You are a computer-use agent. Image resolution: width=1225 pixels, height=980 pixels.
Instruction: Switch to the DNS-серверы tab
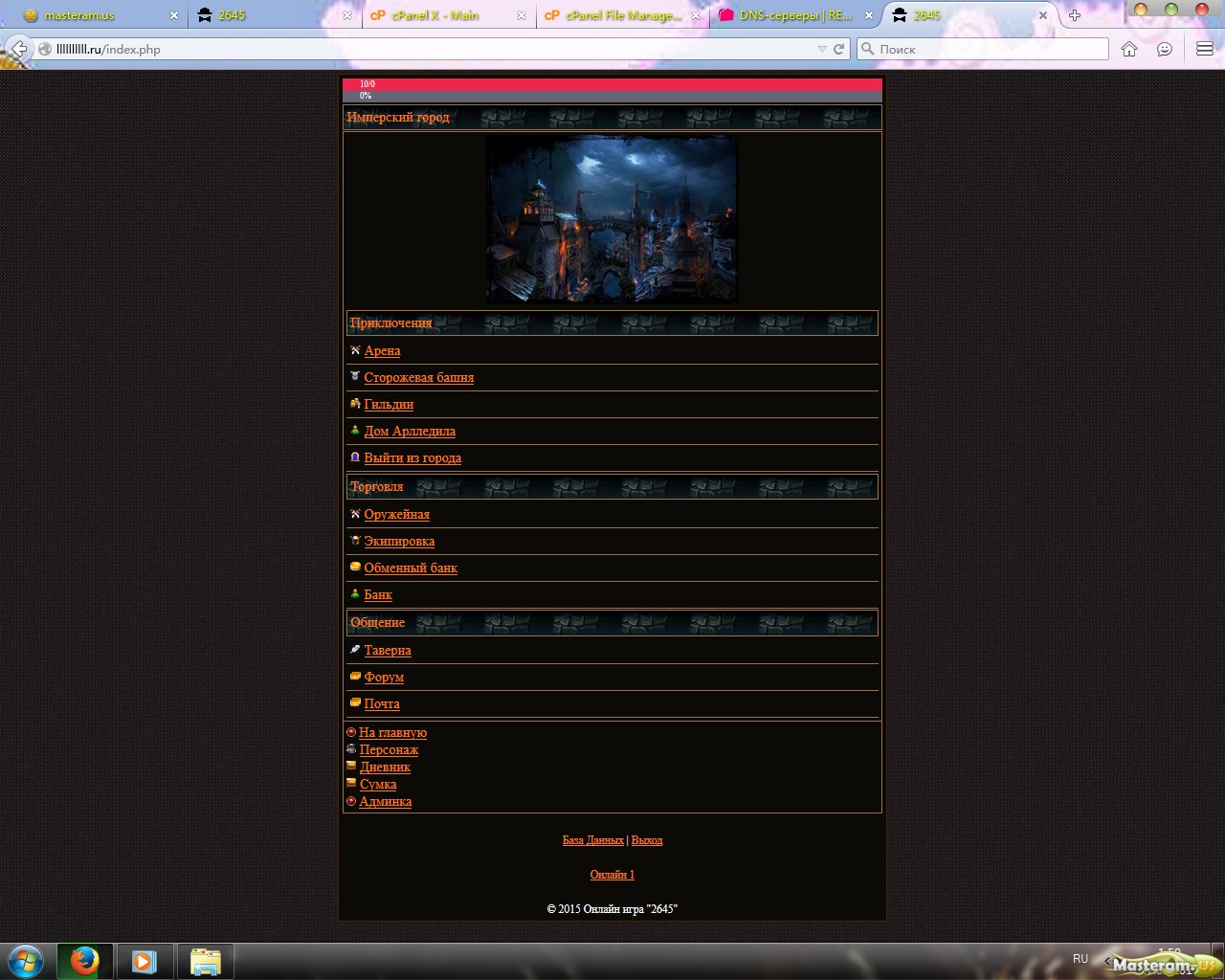point(795,15)
